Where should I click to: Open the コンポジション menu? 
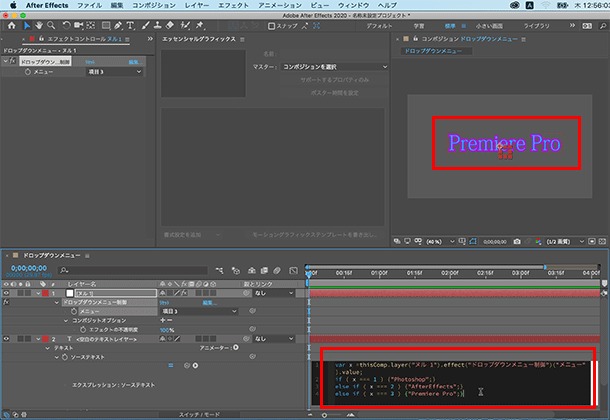(x=154, y=5)
